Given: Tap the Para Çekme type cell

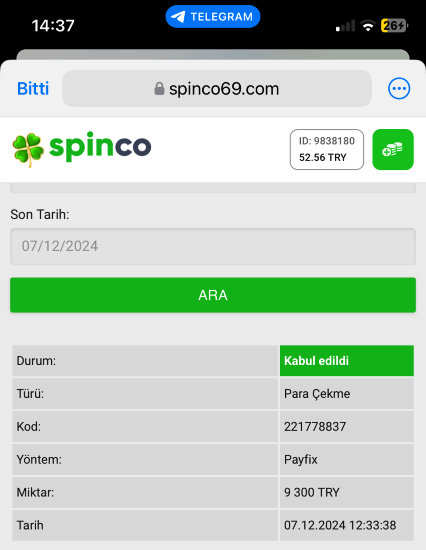Looking at the screenshot, I should pyautogui.click(x=347, y=394).
